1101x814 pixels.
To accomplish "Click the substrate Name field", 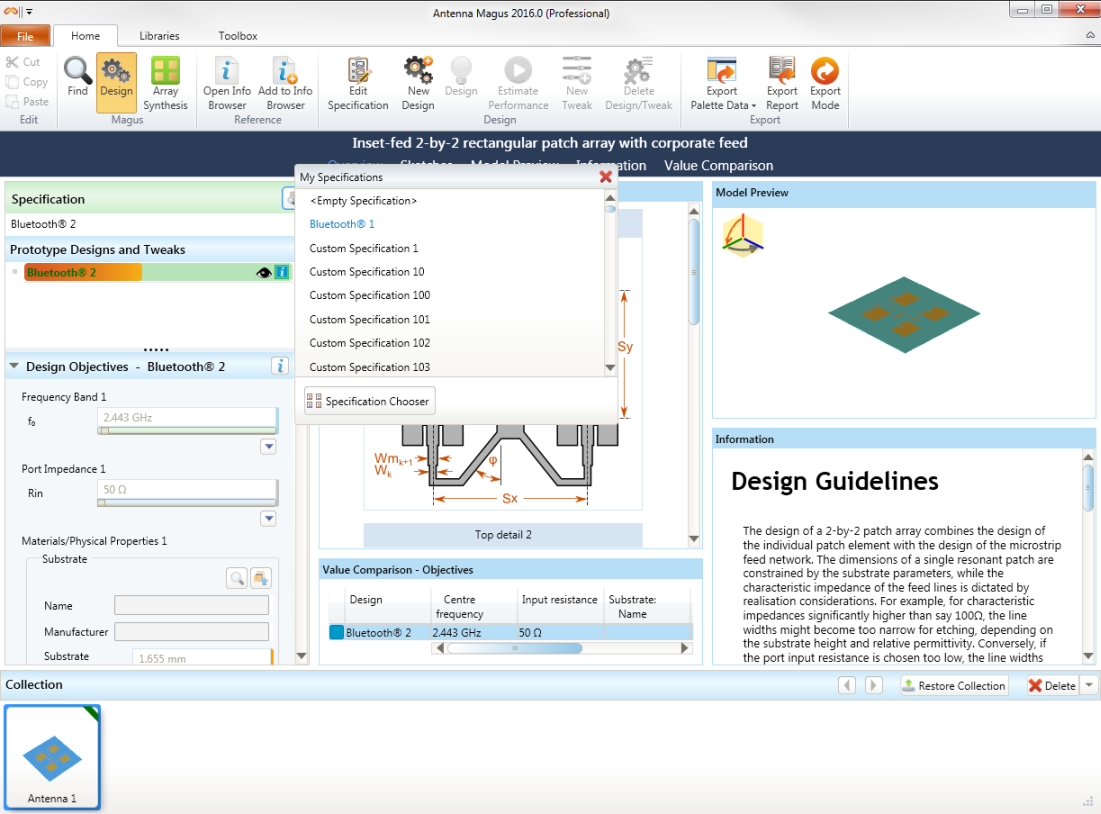I will coord(191,605).
